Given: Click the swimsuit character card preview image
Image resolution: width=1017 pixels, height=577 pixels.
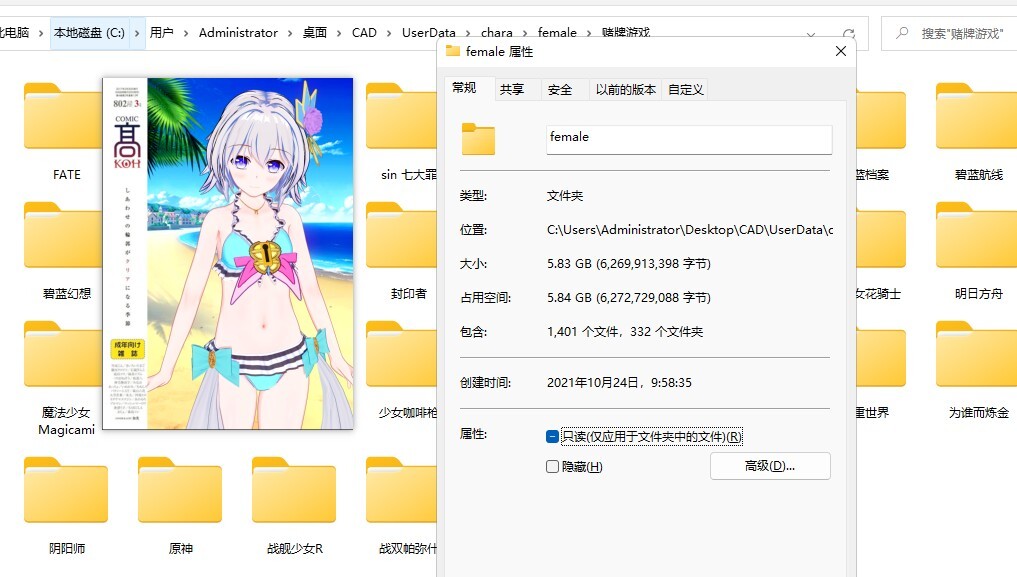Looking at the screenshot, I should tap(228, 253).
